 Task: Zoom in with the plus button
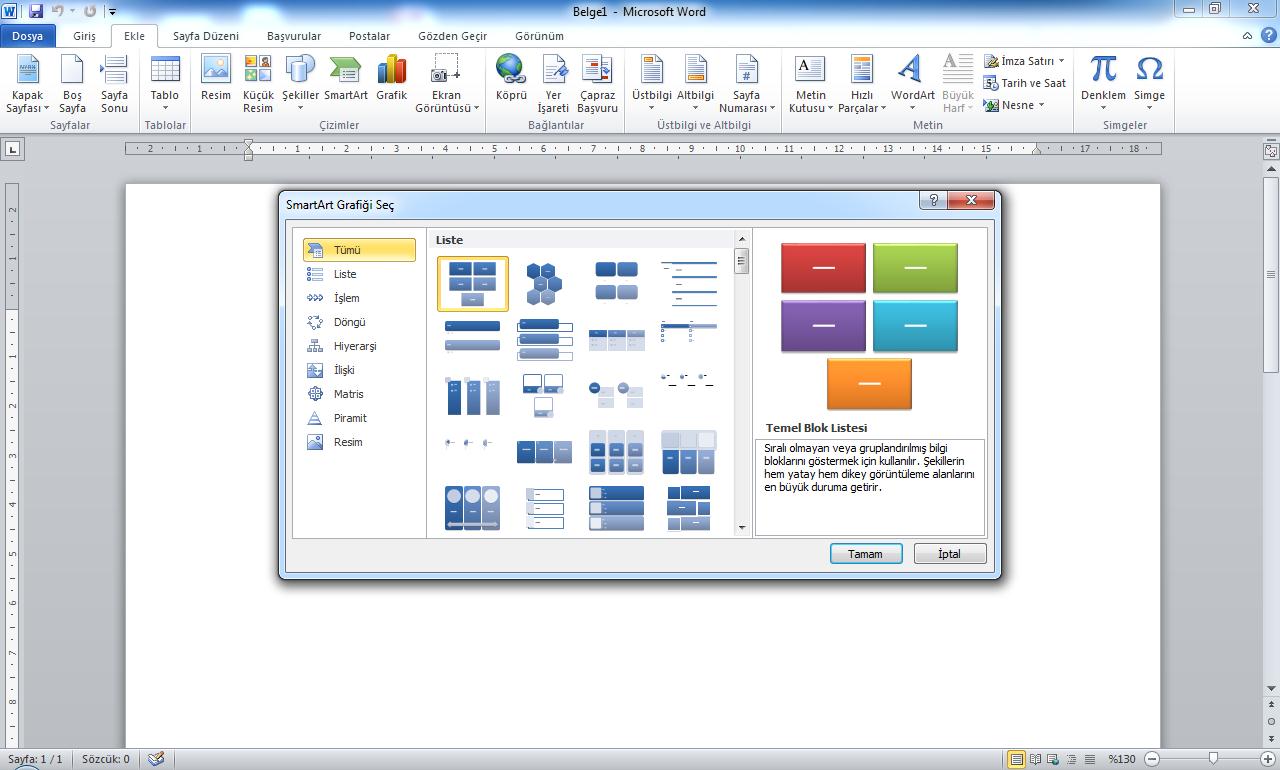click(x=1270, y=759)
